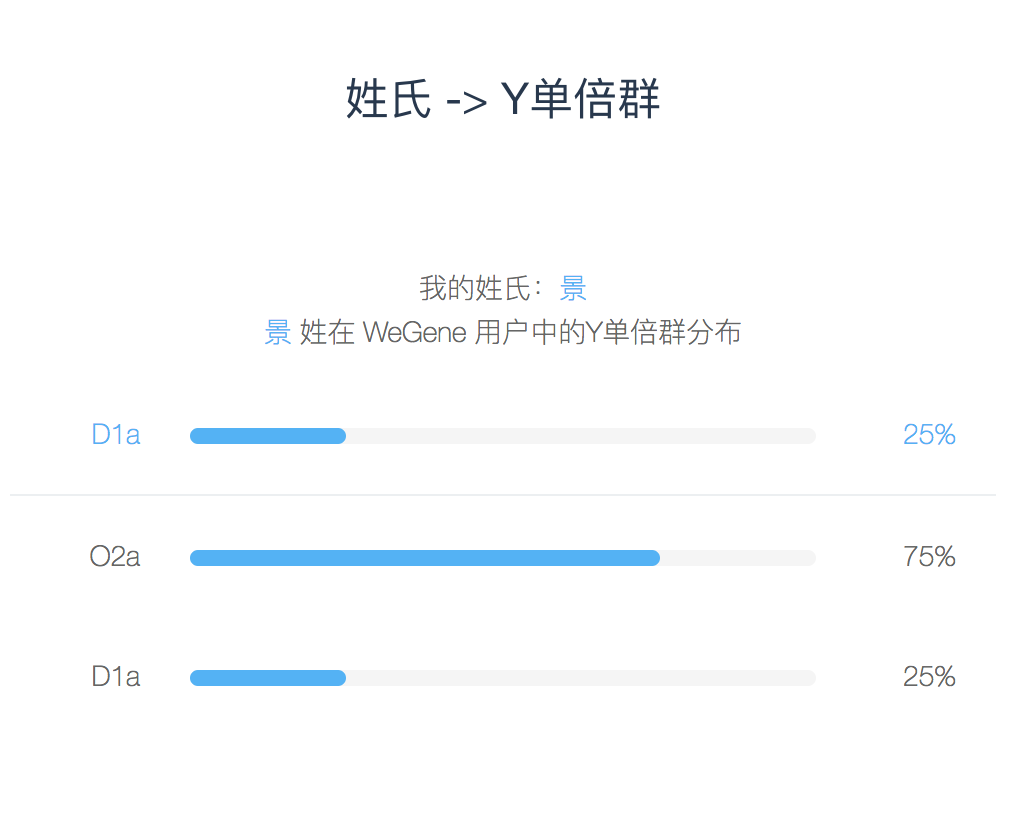The image size is (1034, 832).
Task: Open the blue 景 link starting the subtitle
Action: click(278, 332)
